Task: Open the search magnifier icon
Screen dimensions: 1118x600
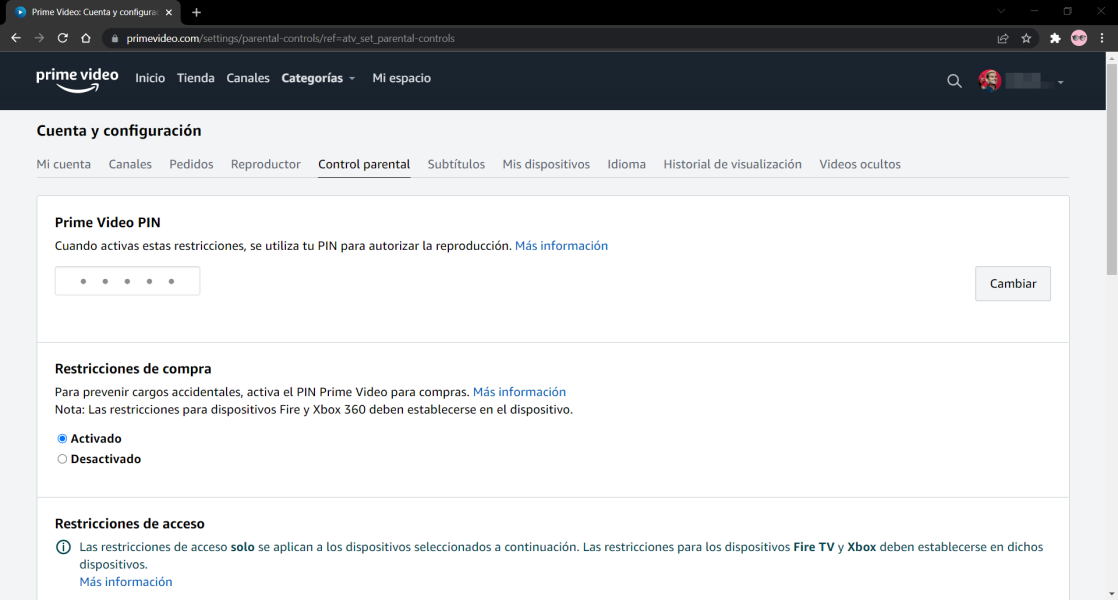Action: 954,81
